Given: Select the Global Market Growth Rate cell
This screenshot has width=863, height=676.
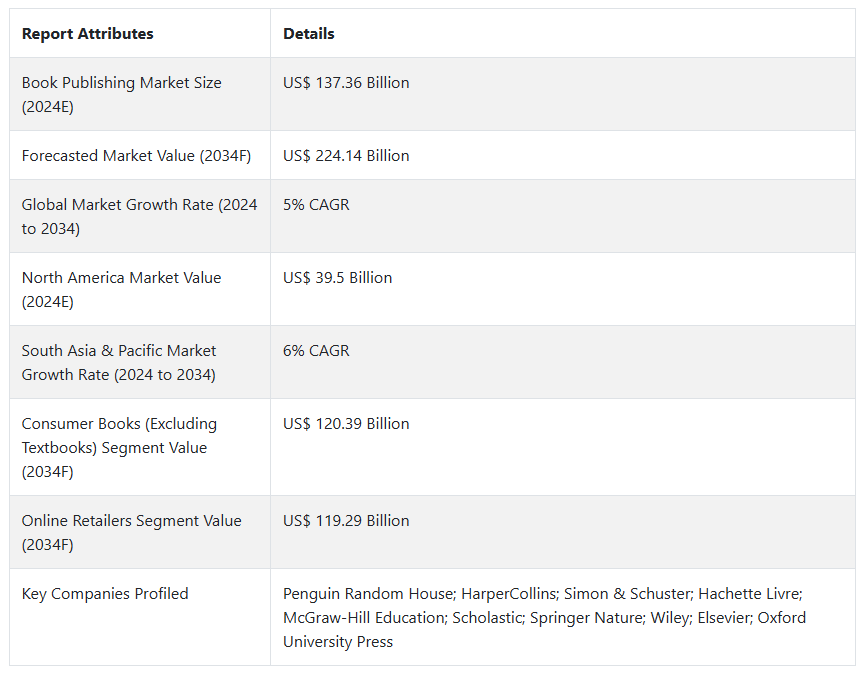Looking at the screenshot, I should [139, 216].
